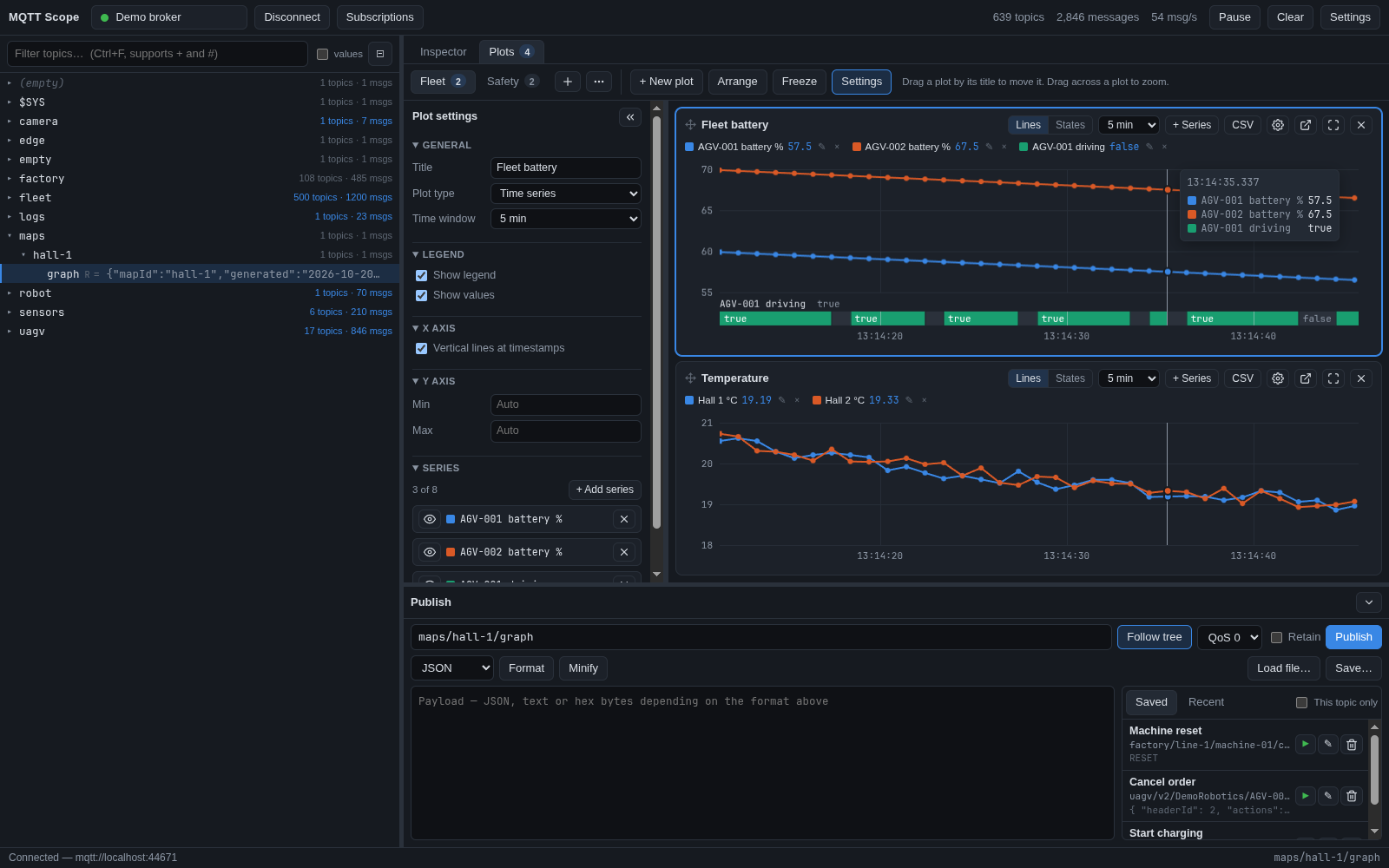Click the Follow tree button
The image size is (1389, 868).
coord(1154,637)
